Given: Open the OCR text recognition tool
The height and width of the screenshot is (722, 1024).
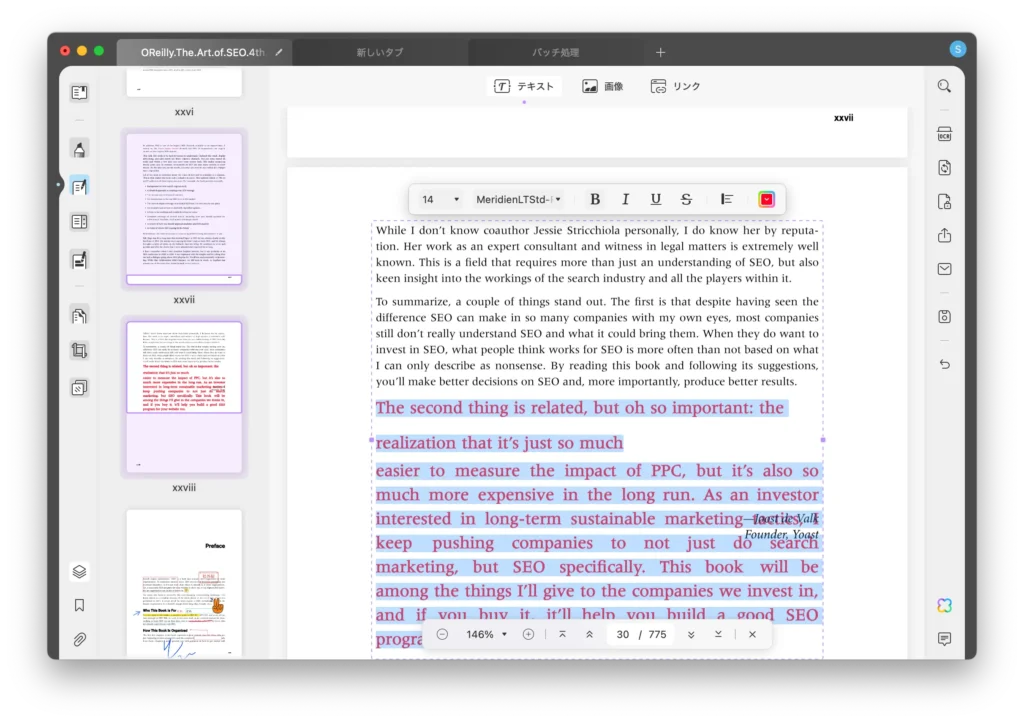Looking at the screenshot, I should point(944,134).
